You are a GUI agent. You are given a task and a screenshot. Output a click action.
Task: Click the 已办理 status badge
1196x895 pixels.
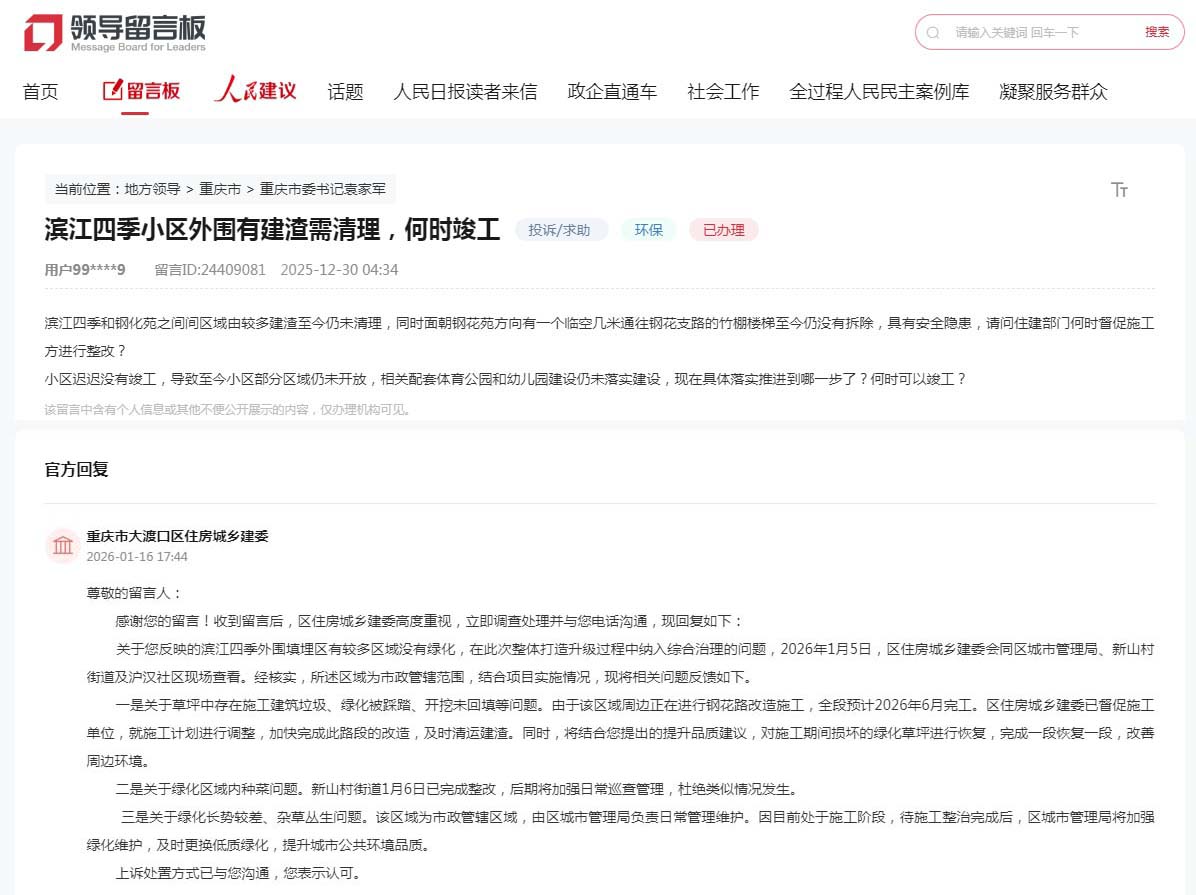coord(723,229)
